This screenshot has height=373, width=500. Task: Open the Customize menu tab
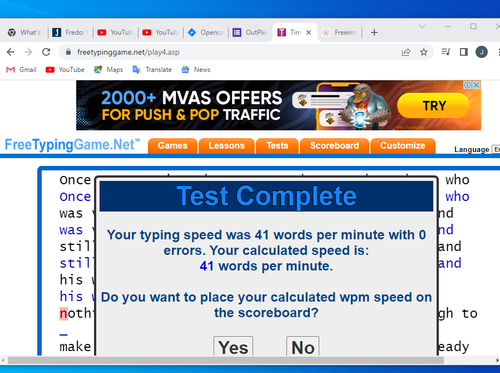coord(403,146)
